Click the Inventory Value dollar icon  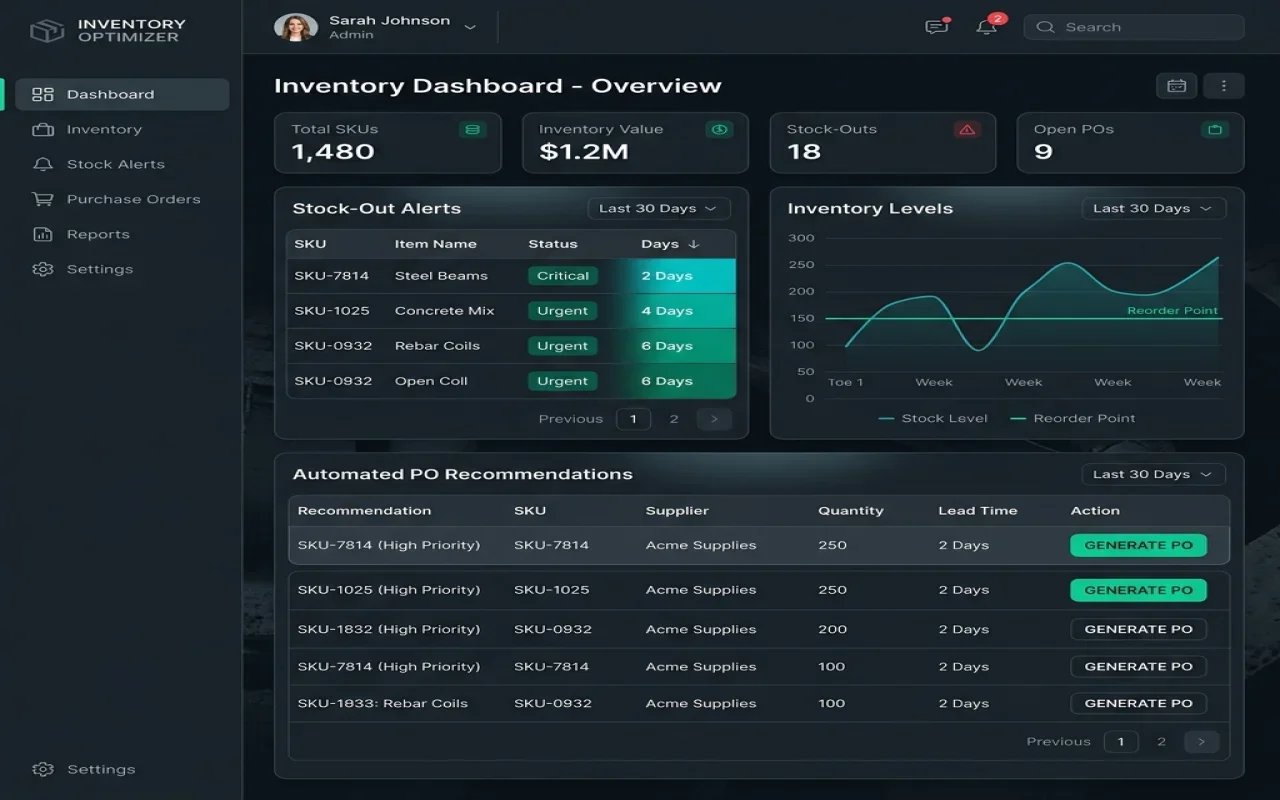click(x=720, y=130)
